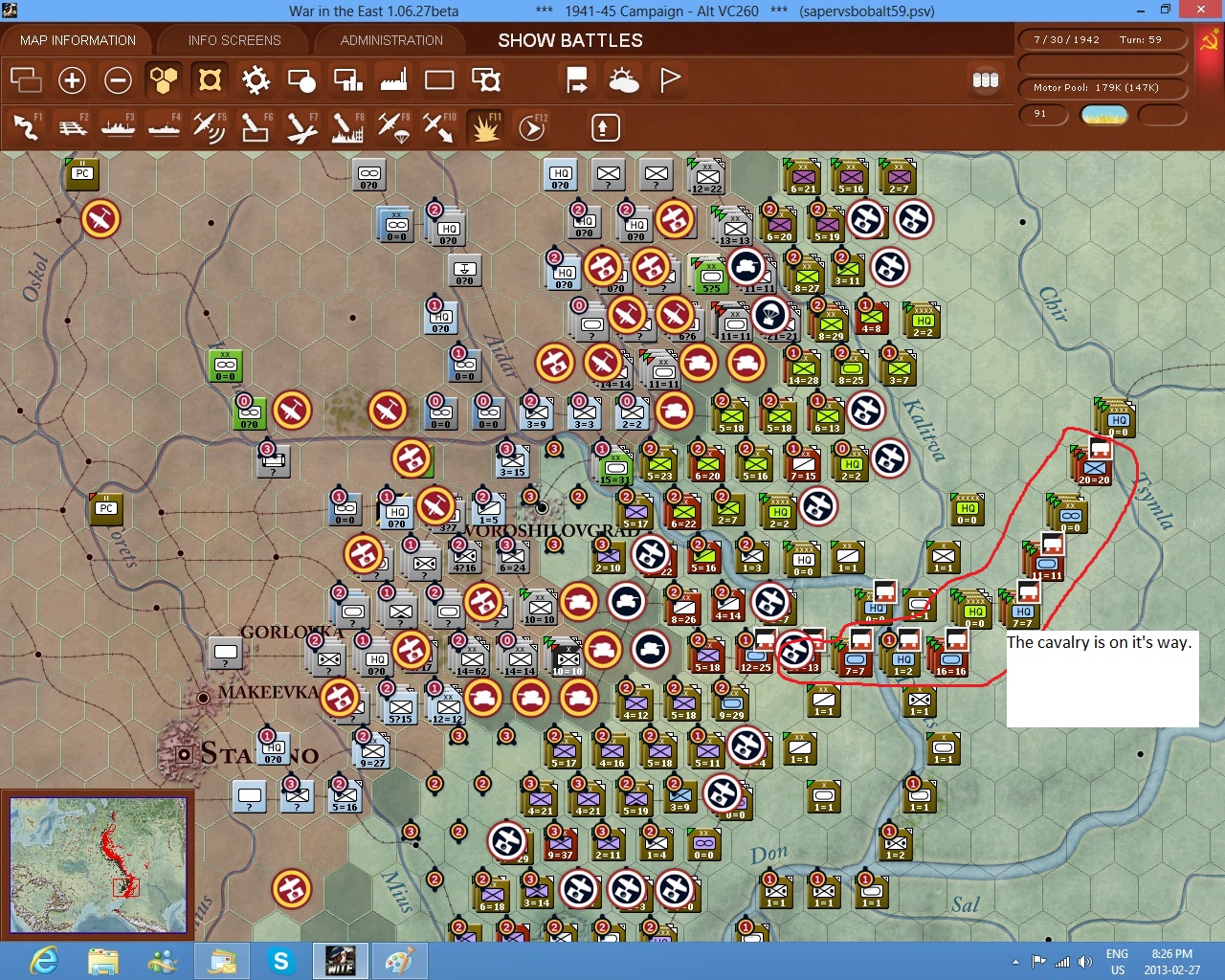
Task: Select the 16=16 unit counter
Action: point(950,659)
